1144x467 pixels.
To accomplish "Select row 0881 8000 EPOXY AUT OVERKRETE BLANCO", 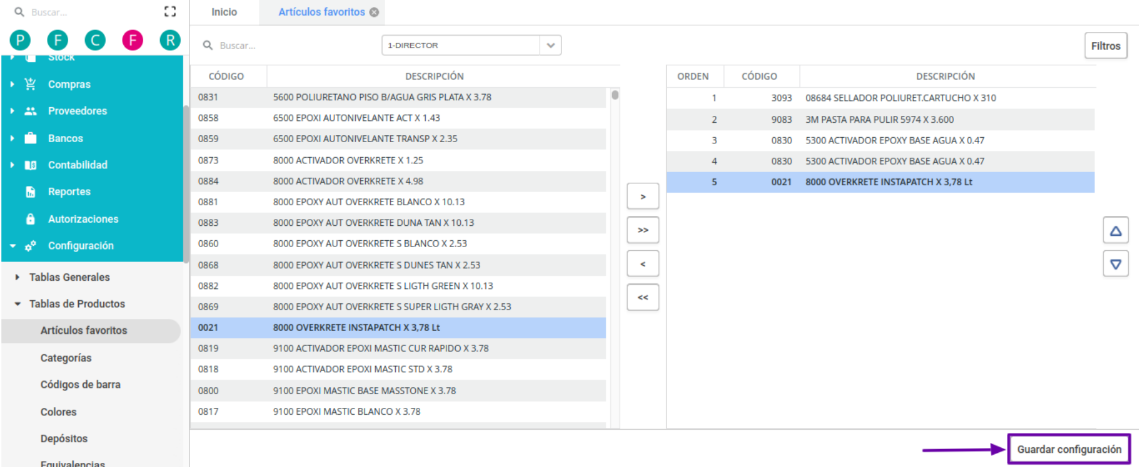I will coord(398,201).
